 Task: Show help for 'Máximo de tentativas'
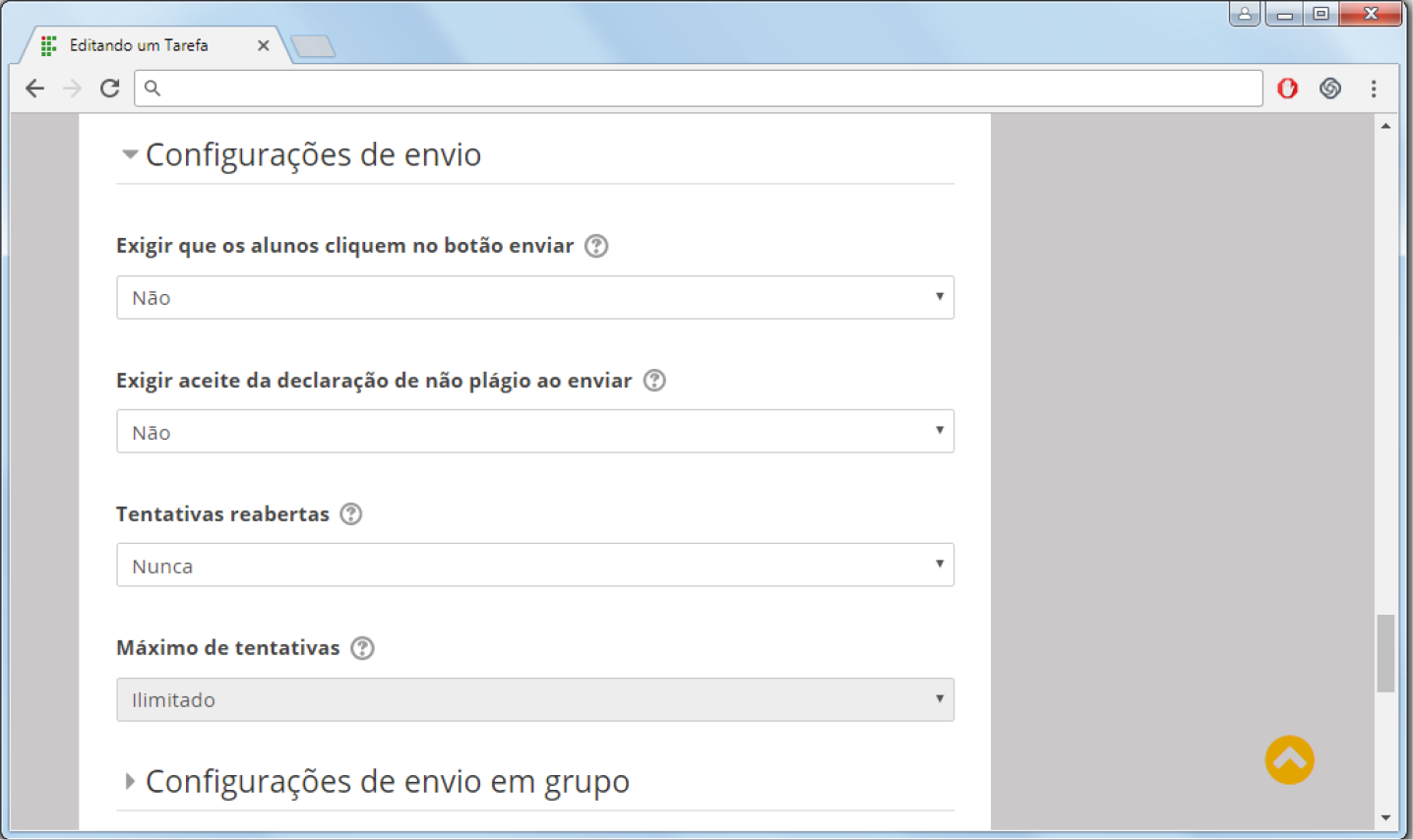(362, 648)
